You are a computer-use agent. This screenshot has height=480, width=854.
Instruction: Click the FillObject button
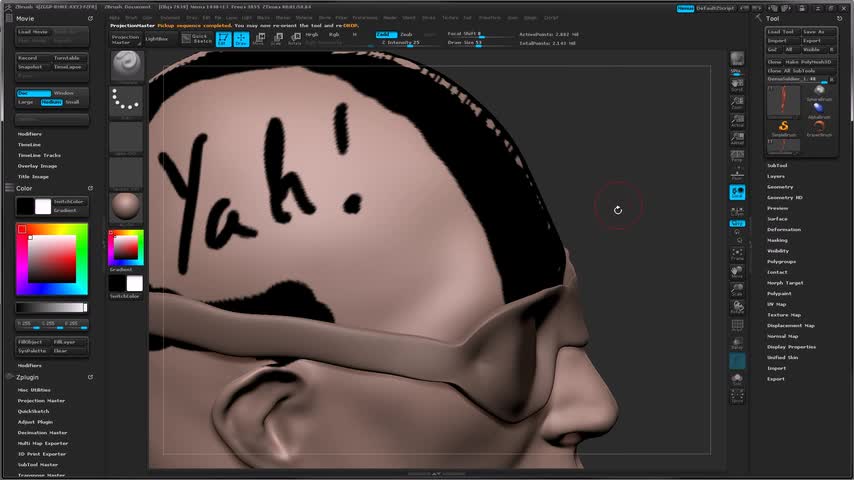click(x=30, y=342)
